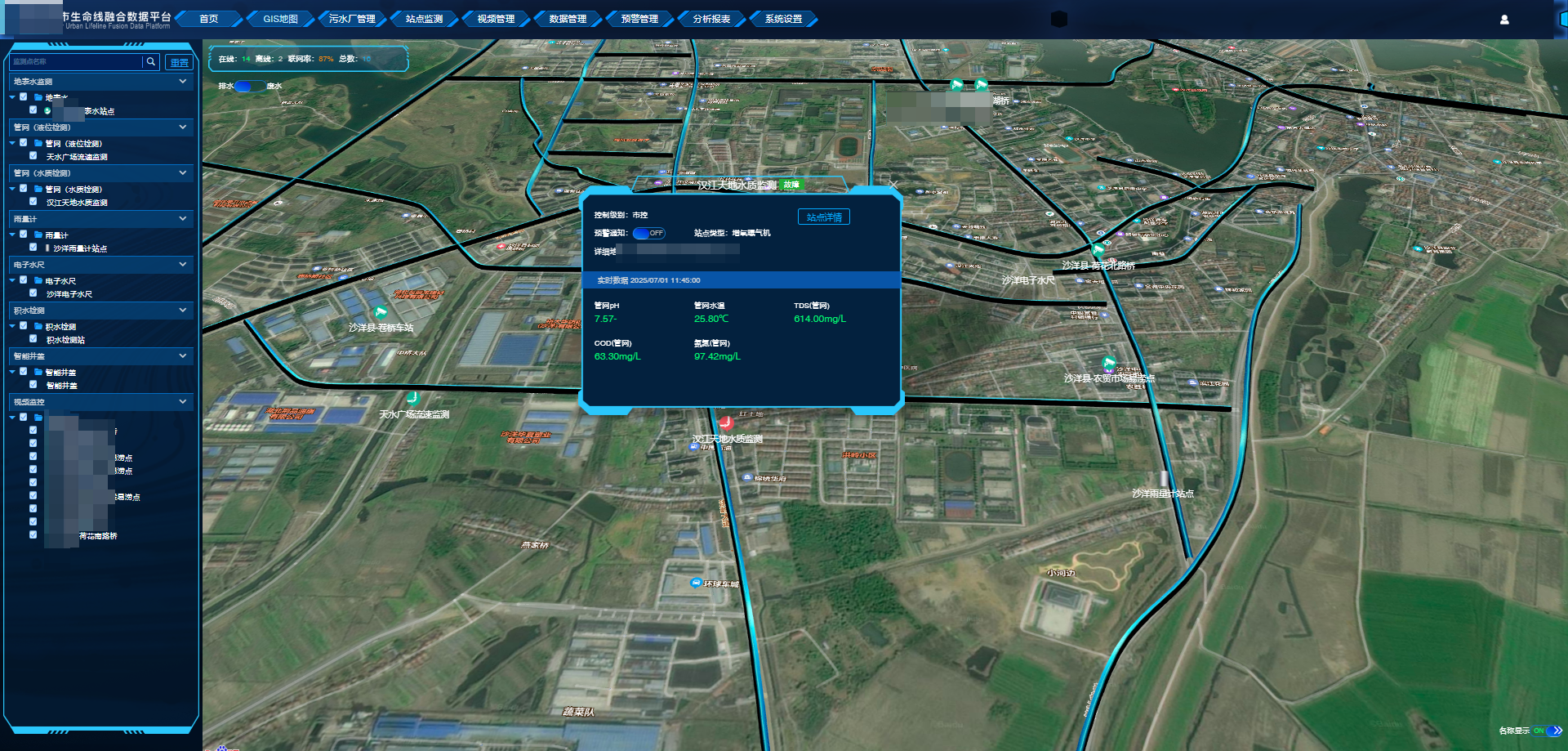1568x751 pixels.
Task: Close the 汉江天地水质监测 popup
Action: (x=893, y=185)
